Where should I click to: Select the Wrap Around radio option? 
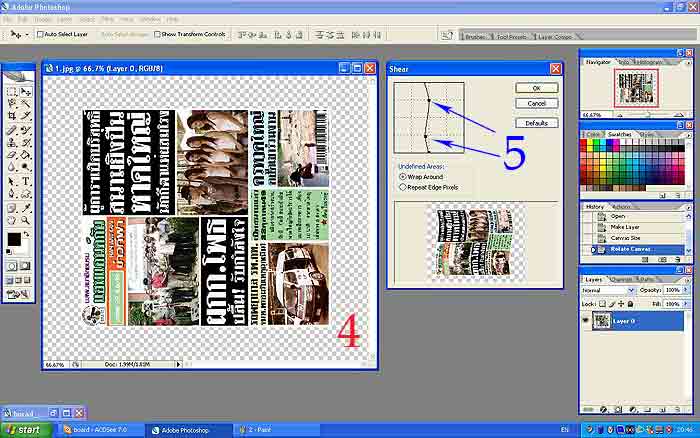point(402,176)
